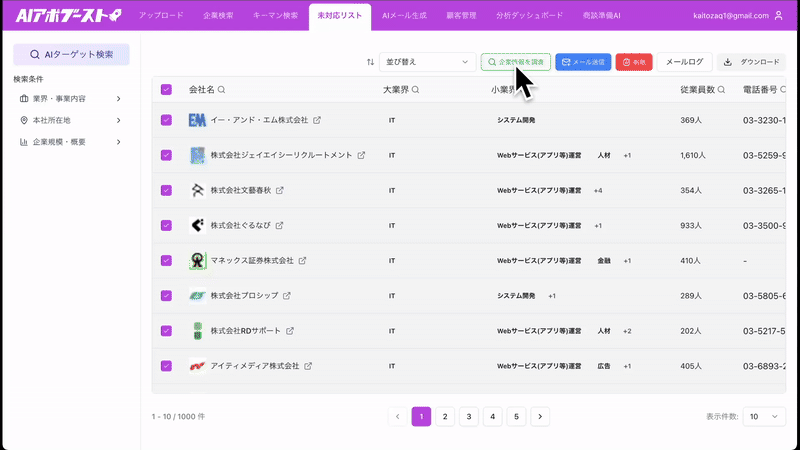
Task: Open external link for イー・アンド・エム株式会社
Action: tap(317, 120)
